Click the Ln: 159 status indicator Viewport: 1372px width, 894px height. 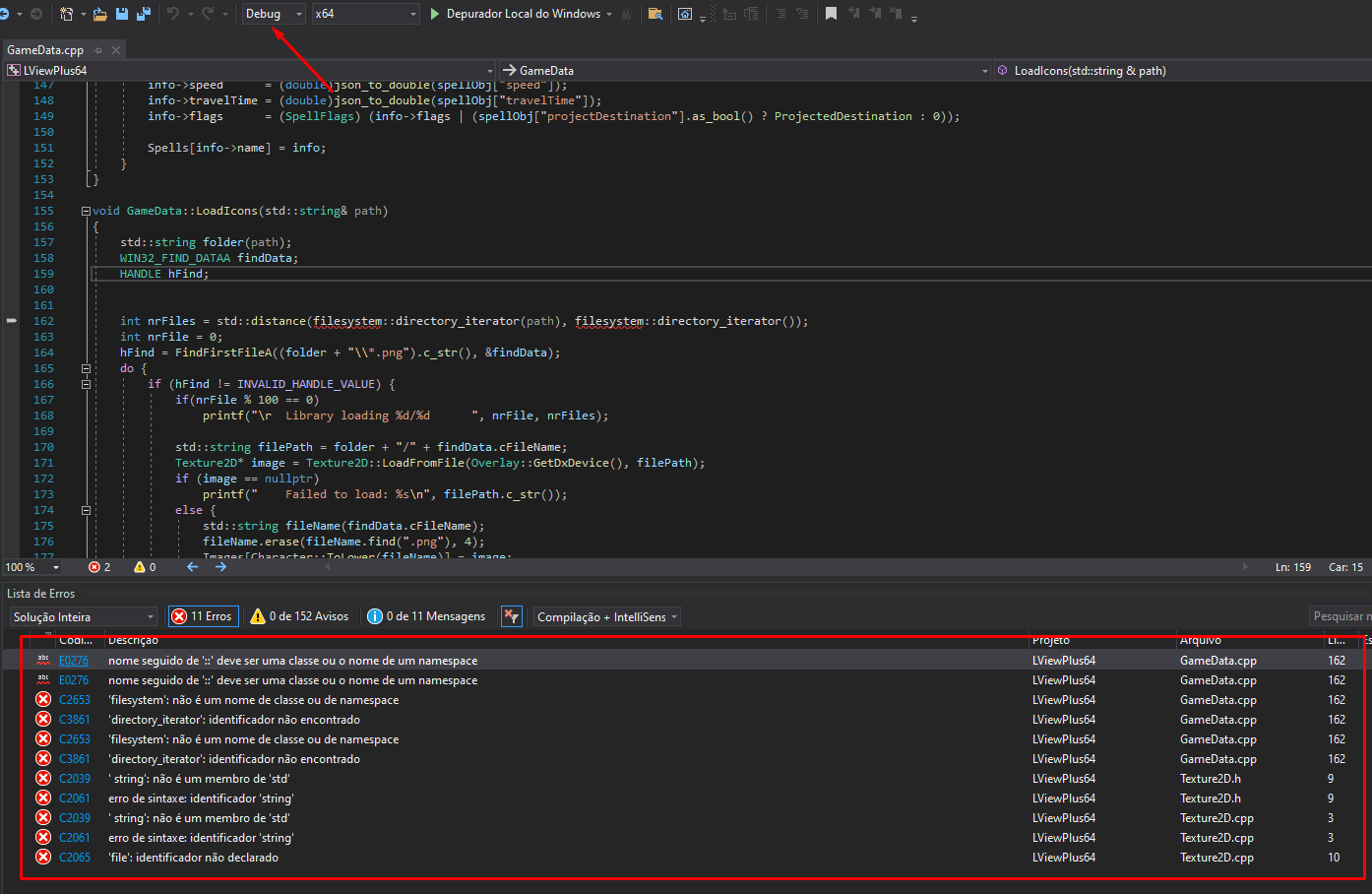1293,567
